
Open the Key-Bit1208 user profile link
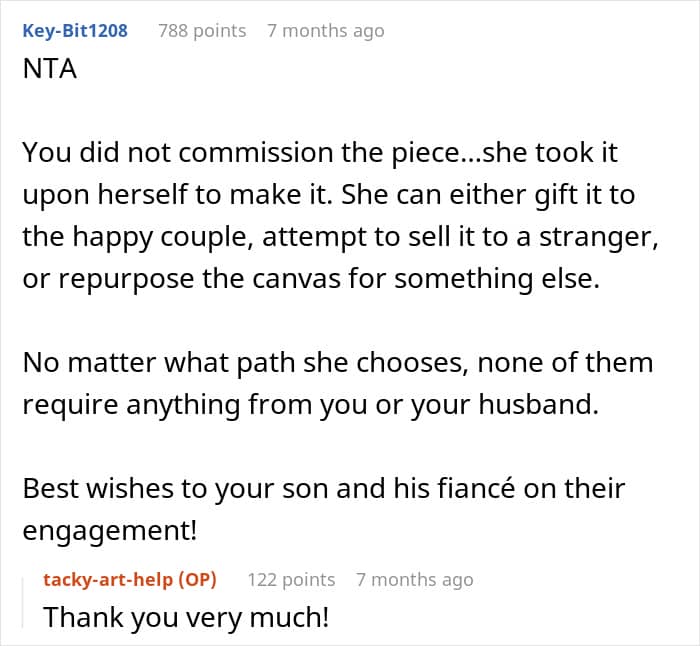75,31
